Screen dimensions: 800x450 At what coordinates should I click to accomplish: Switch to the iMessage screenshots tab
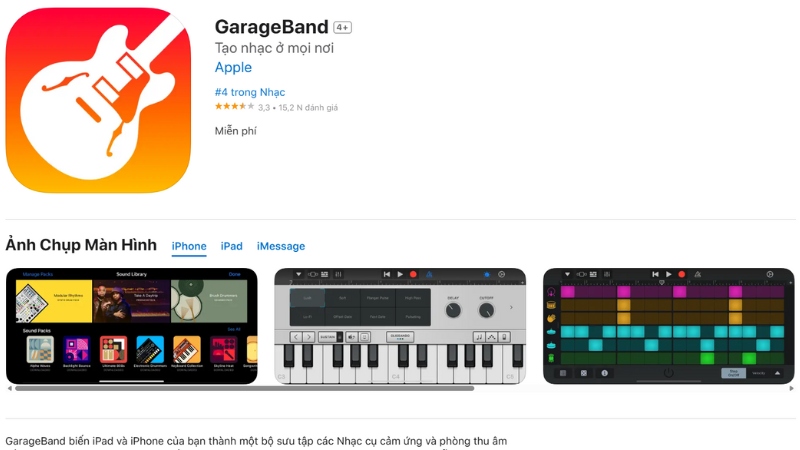click(x=281, y=246)
